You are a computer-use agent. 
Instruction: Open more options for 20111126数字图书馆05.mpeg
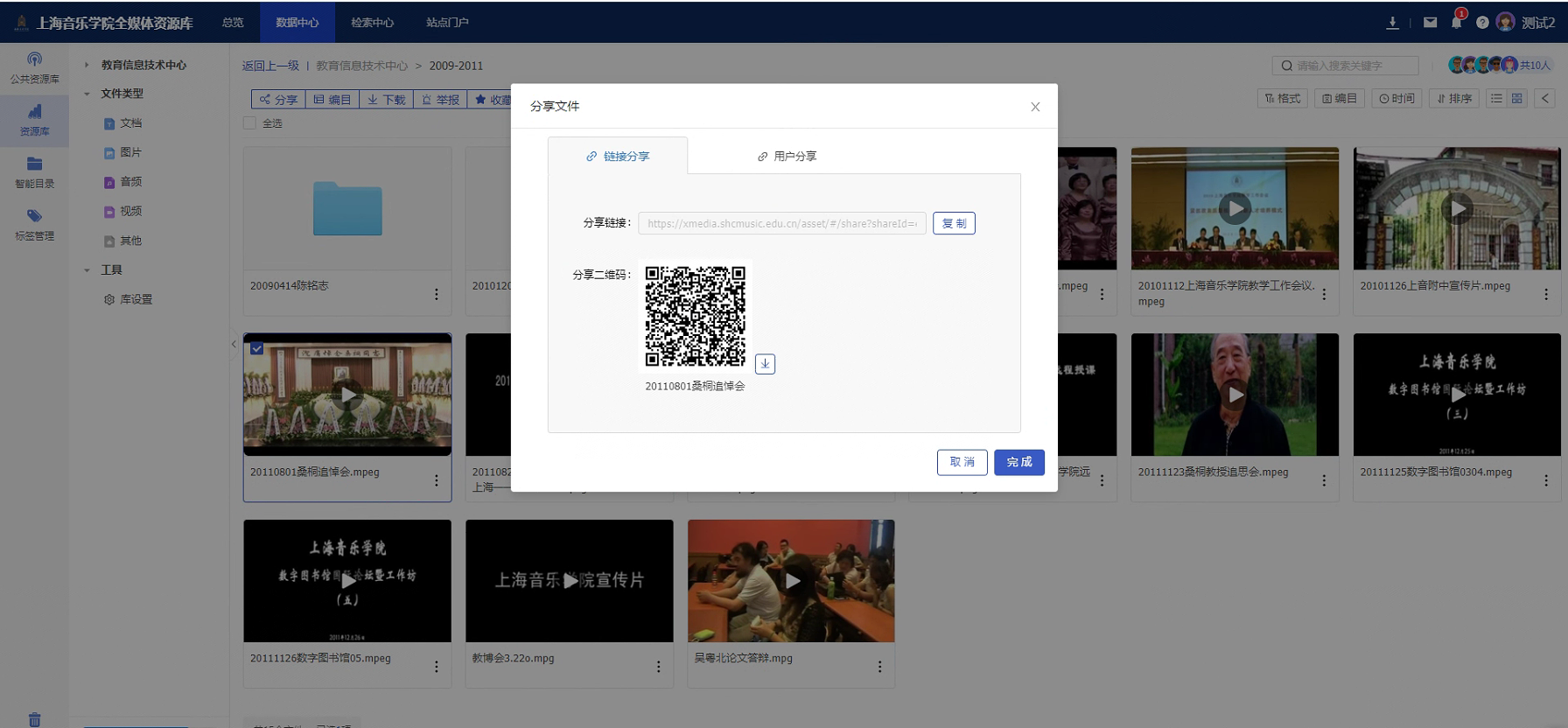(x=437, y=667)
